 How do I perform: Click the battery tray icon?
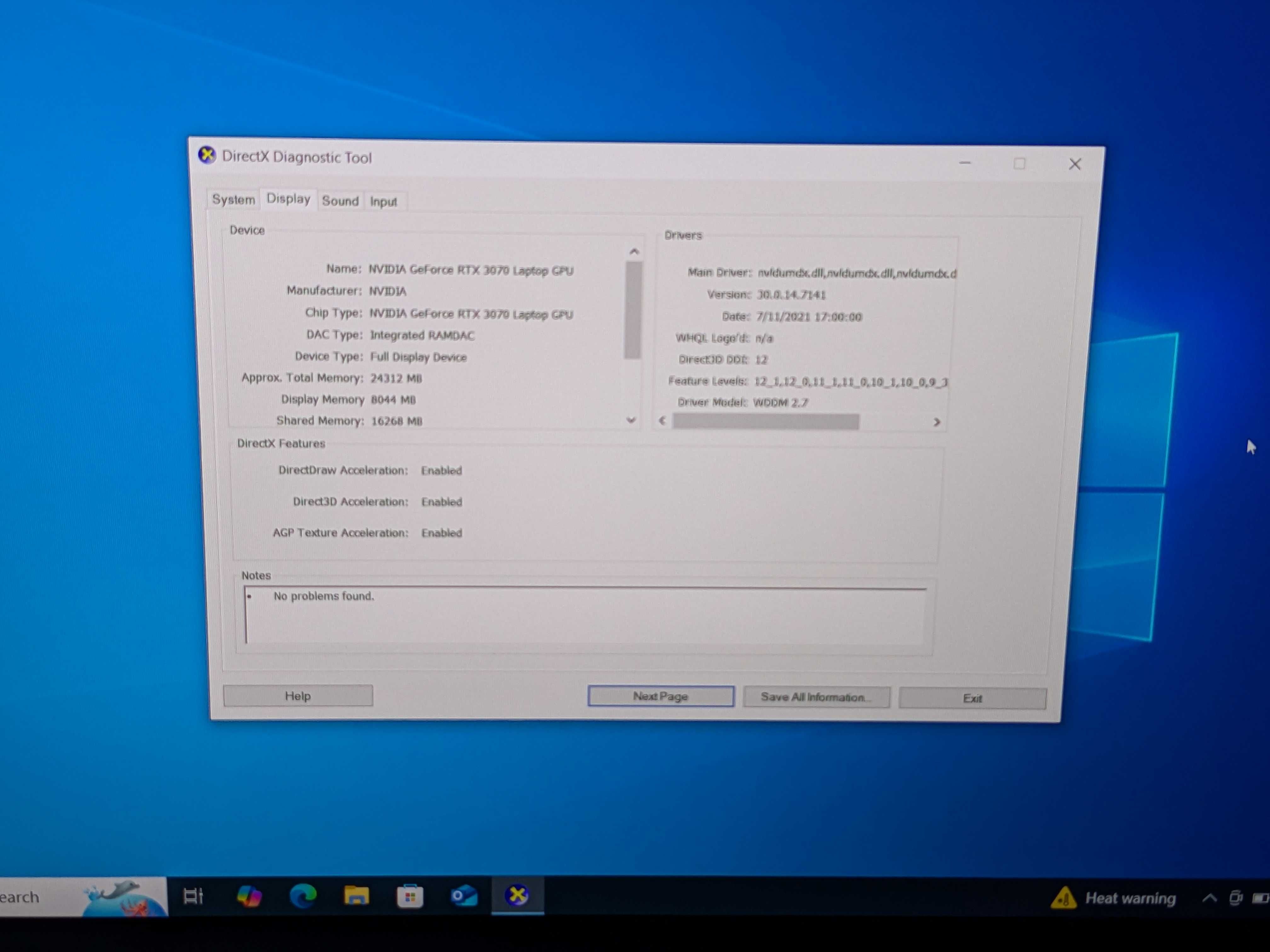point(1261,898)
